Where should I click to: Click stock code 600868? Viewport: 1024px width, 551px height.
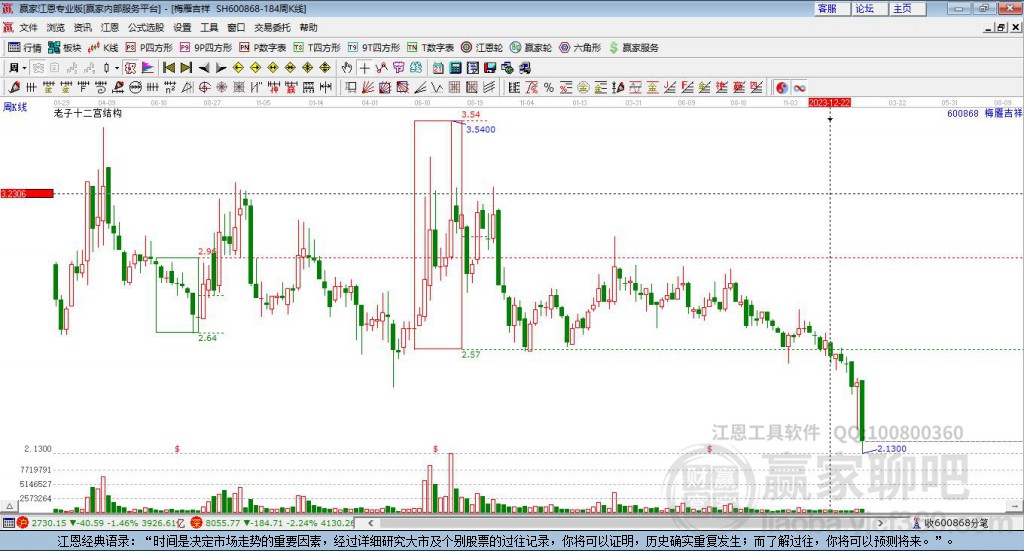(x=963, y=114)
